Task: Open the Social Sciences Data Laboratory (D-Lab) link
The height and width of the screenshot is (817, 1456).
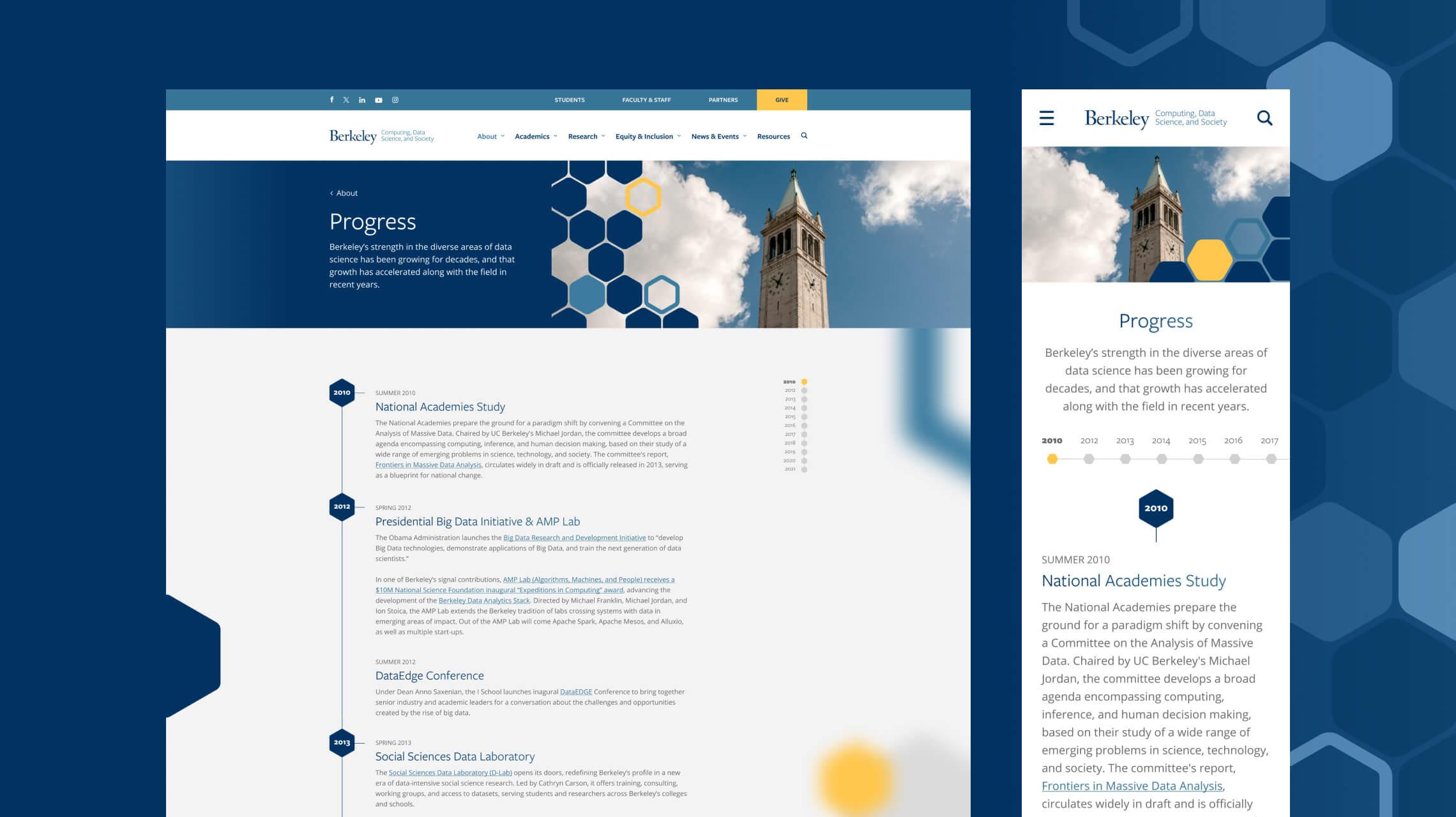Action: point(450,773)
